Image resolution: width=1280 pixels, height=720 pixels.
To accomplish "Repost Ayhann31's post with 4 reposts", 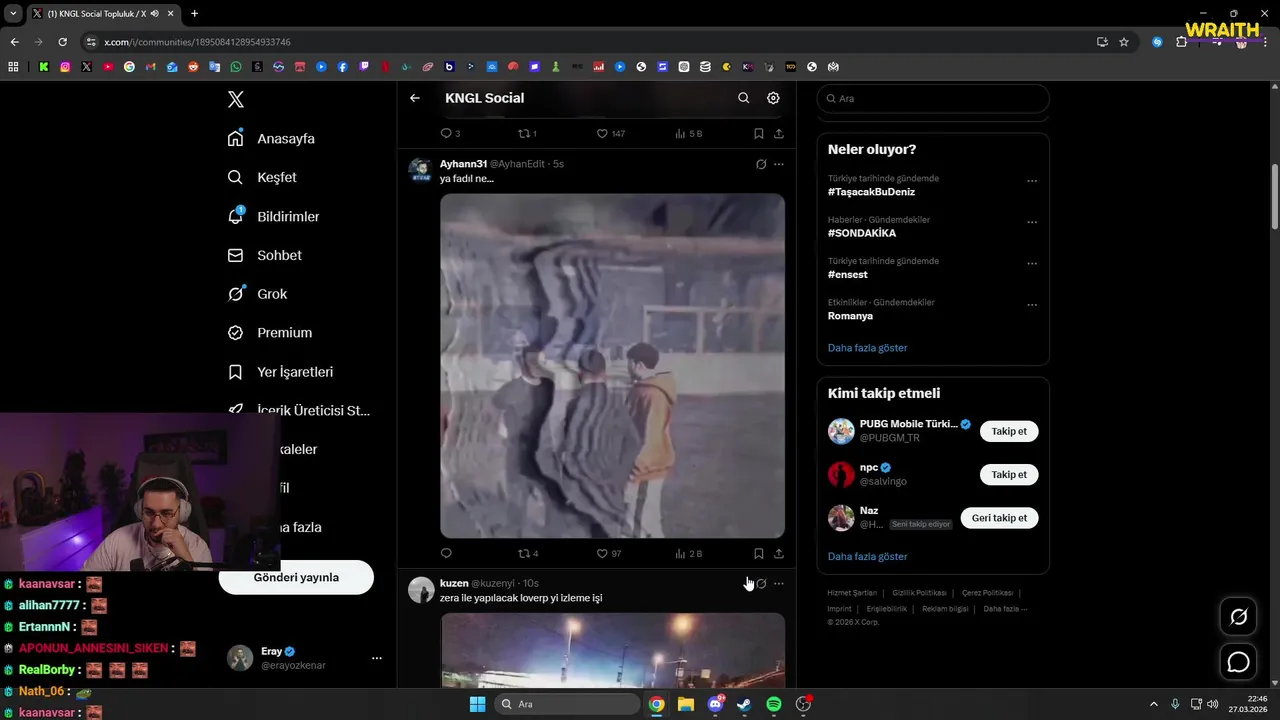I will [528, 553].
